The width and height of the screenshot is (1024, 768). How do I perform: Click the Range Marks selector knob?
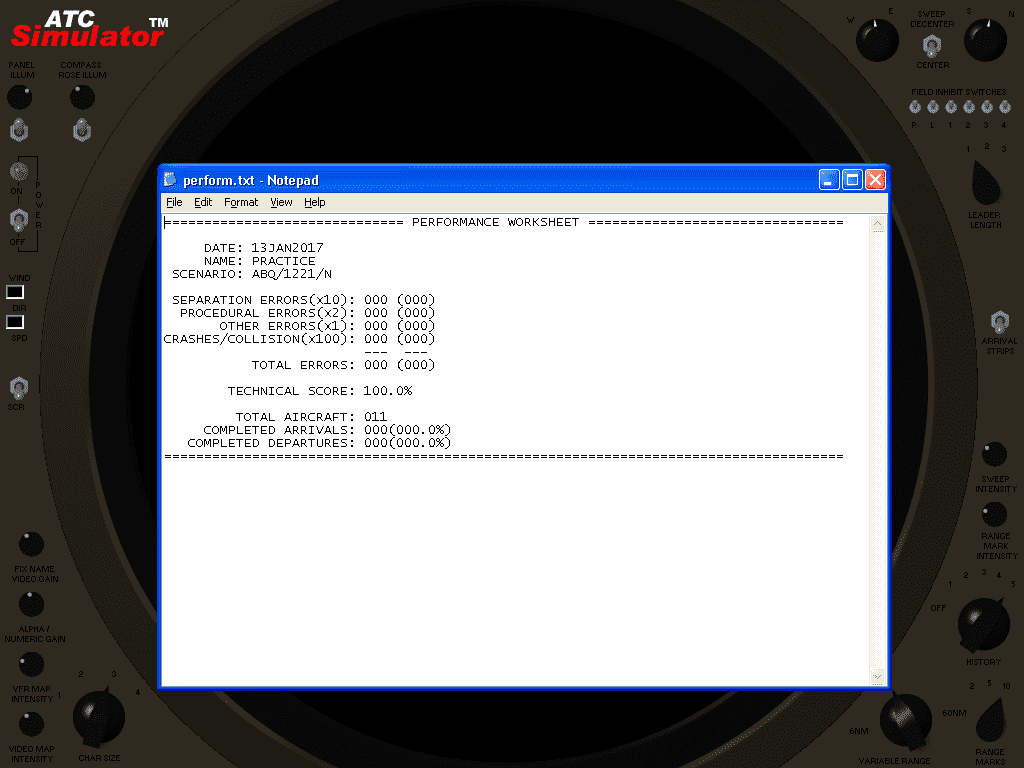coord(990,719)
